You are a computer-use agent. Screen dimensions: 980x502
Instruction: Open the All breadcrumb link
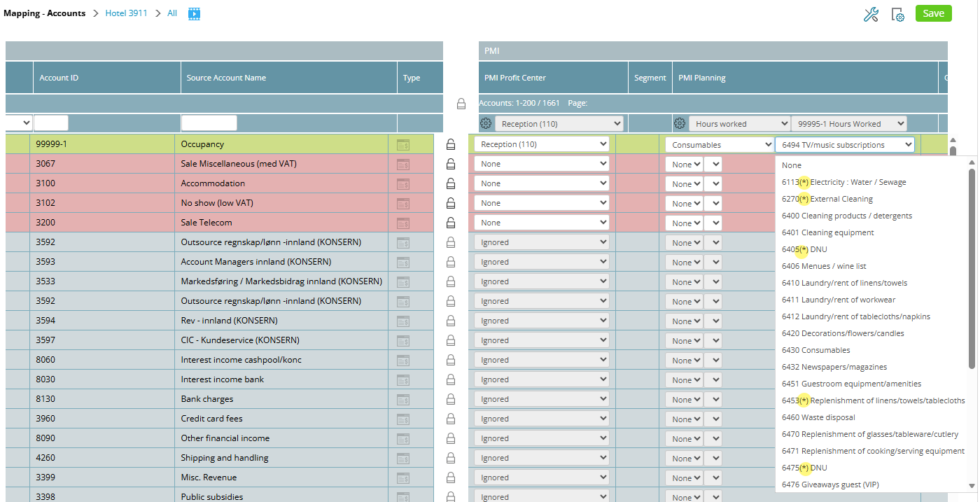point(172,13)
